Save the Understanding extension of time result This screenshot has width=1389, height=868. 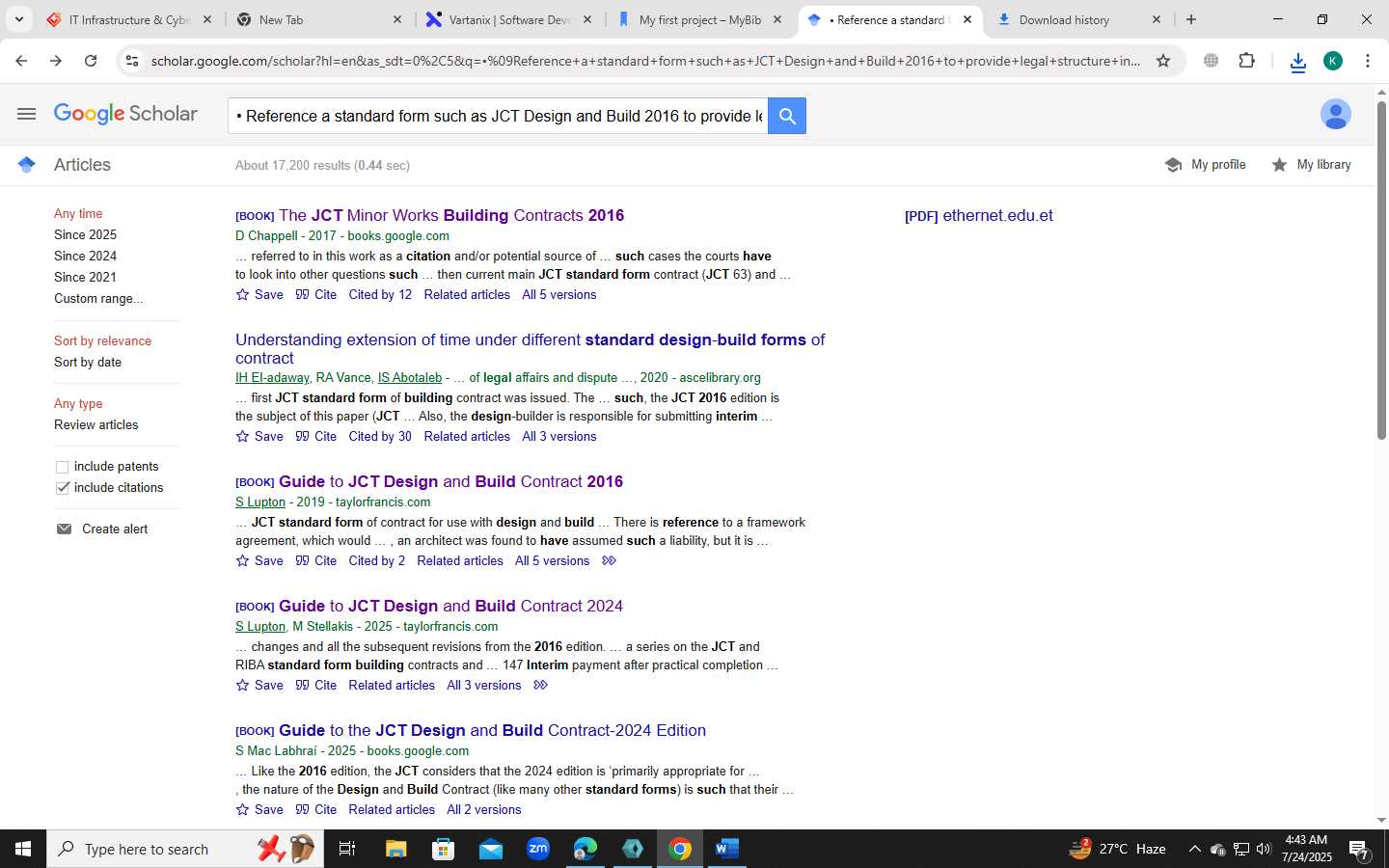[259, 436]
